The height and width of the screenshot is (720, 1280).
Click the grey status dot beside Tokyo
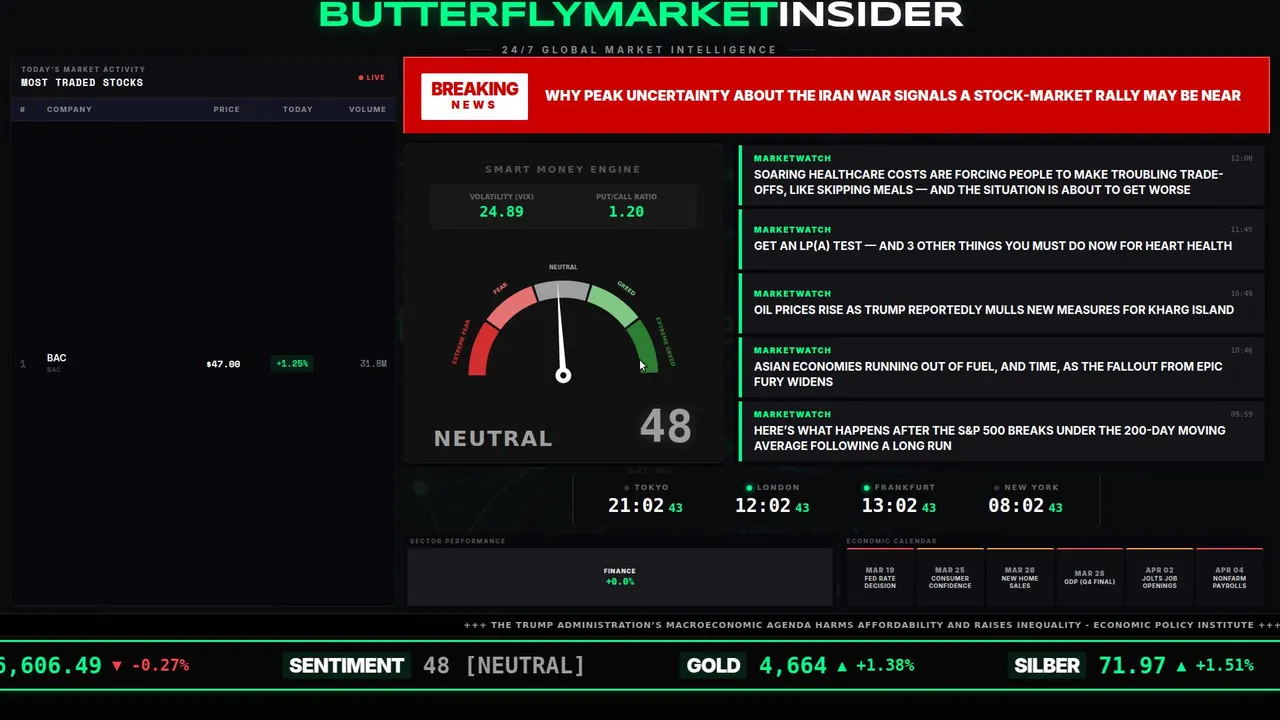(x=627, y=488)
